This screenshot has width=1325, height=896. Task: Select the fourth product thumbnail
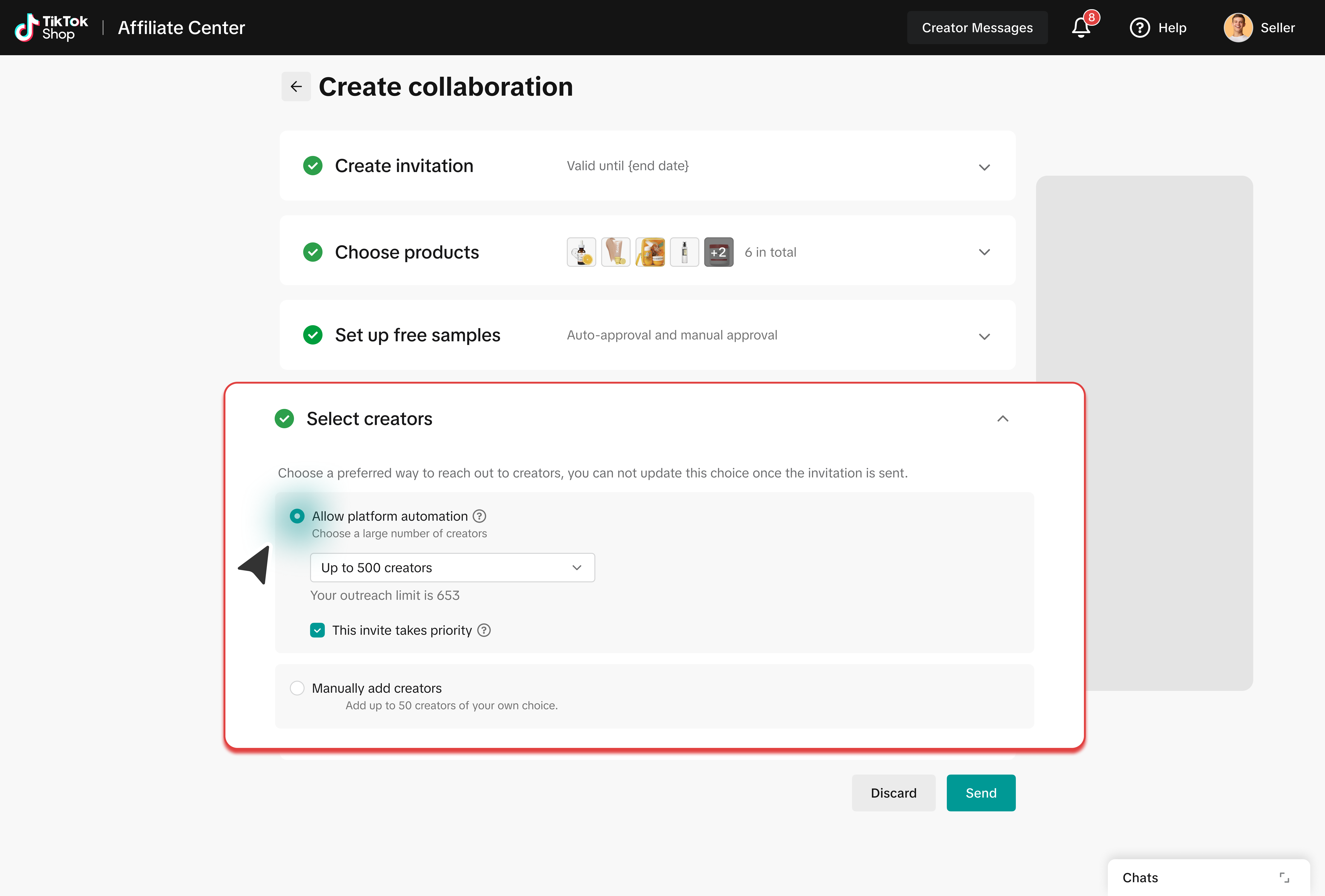click(684, 252)
